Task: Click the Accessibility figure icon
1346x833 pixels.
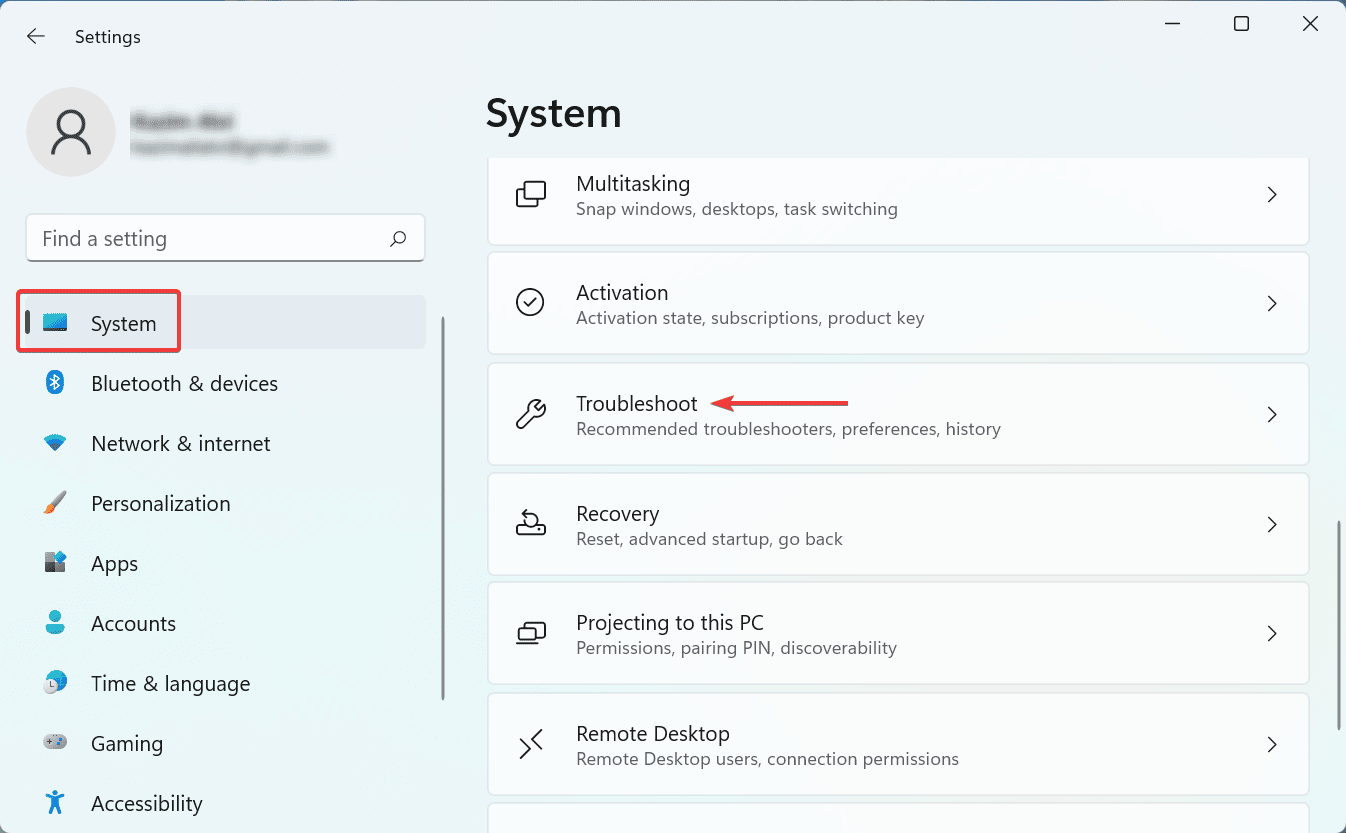Action: pos(55,802)
